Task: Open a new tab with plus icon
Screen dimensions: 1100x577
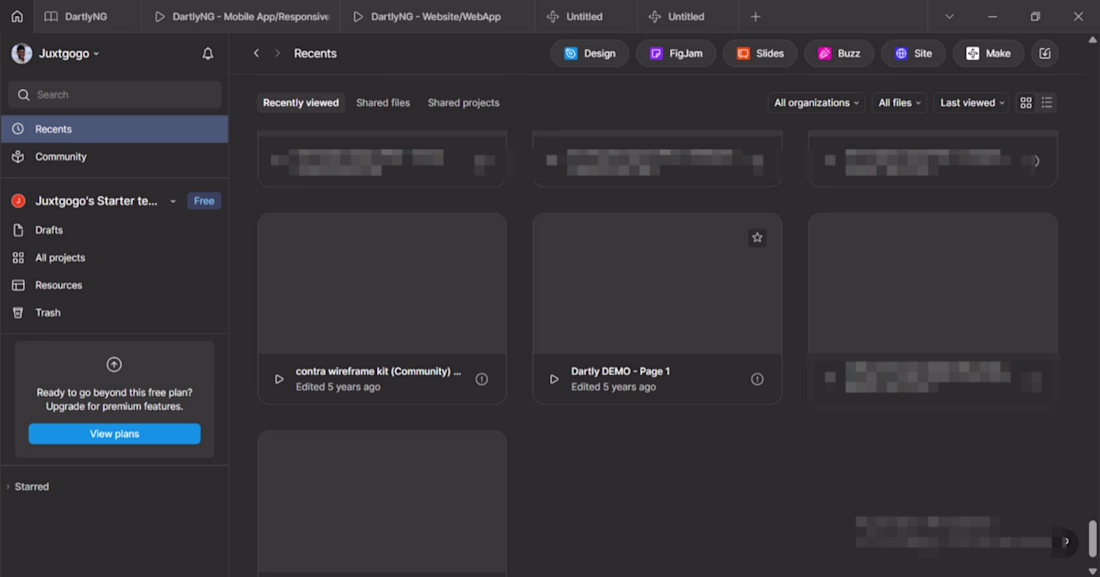Action: click(755, 16)
